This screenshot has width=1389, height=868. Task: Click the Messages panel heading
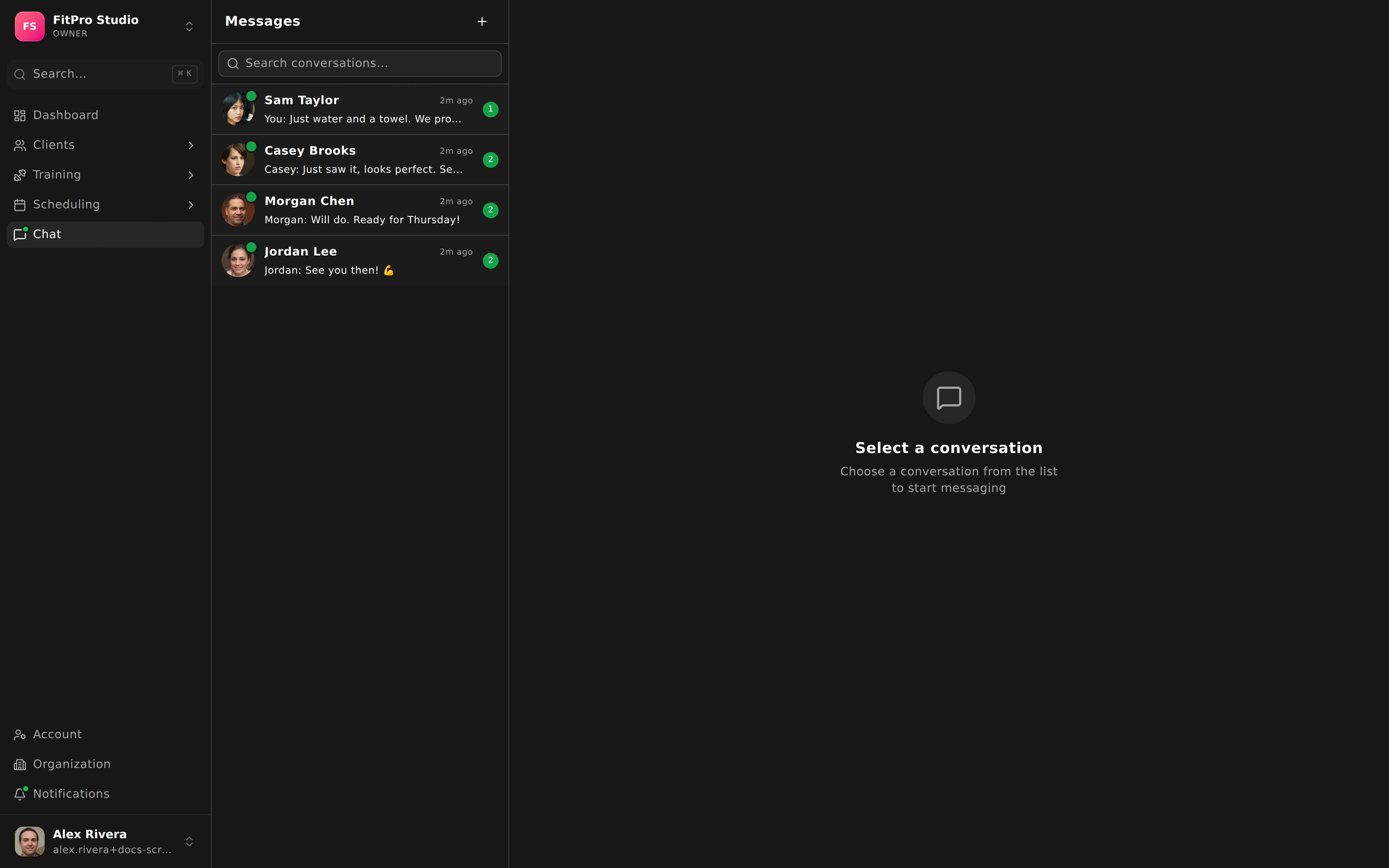click(262, 22)
